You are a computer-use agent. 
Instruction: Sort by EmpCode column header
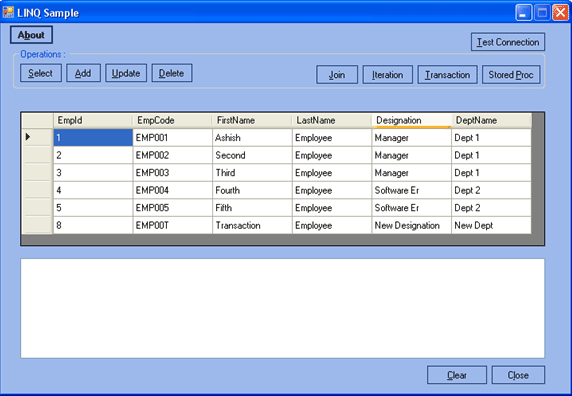coord(173,120)
